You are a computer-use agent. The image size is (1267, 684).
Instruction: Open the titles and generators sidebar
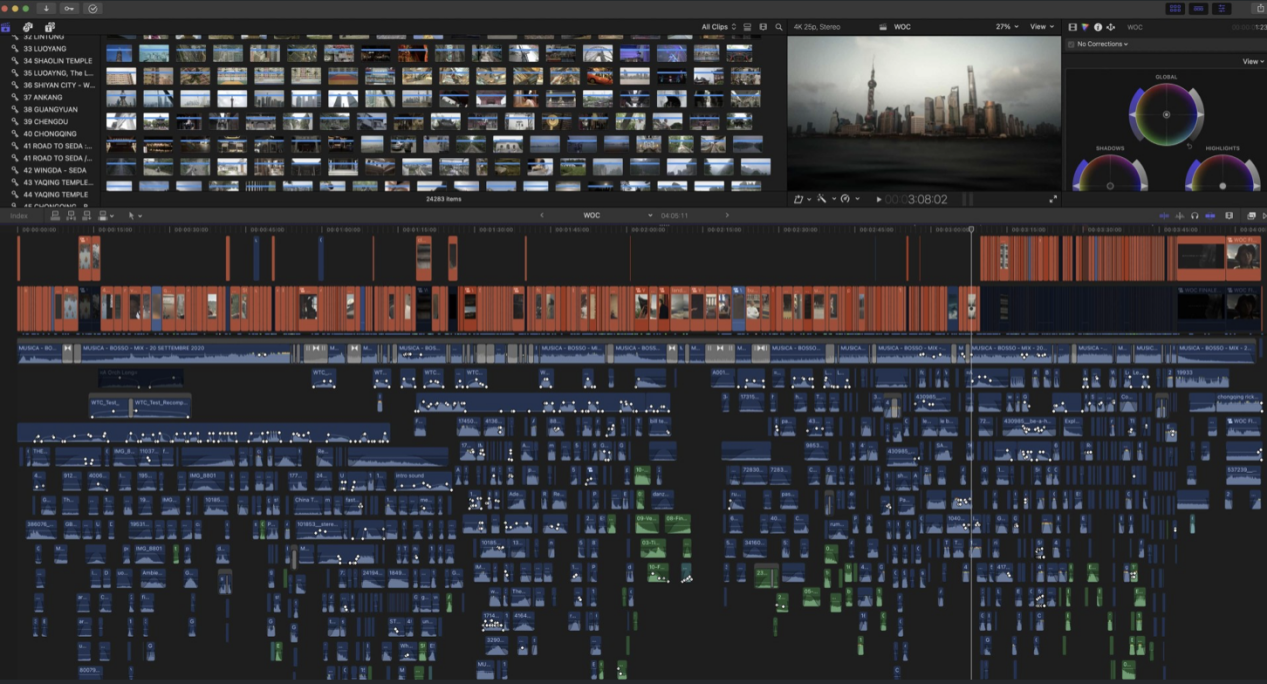(x=50, y=27)
